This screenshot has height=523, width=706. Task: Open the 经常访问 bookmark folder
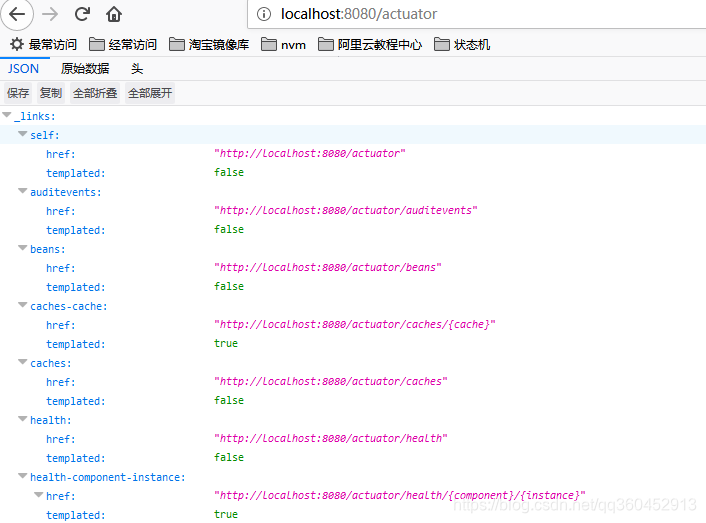123,45
